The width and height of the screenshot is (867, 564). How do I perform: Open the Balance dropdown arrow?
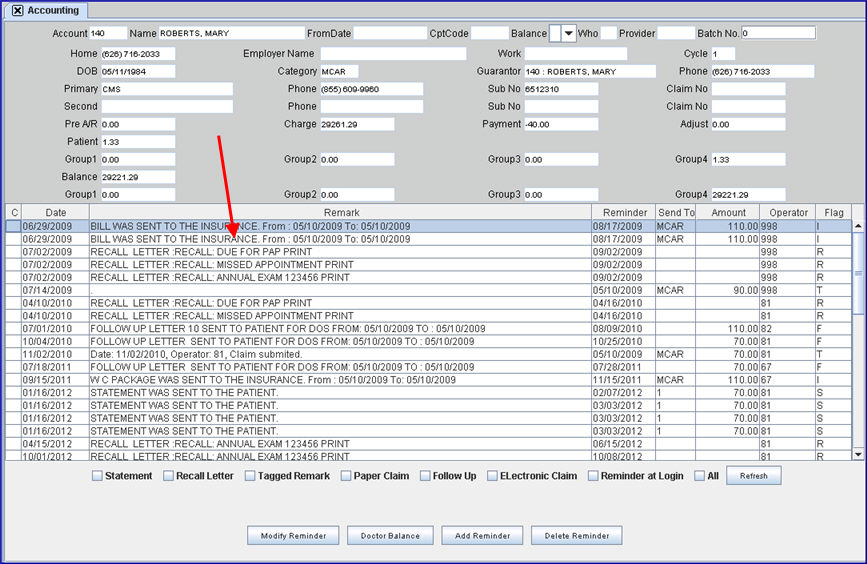pos(568,33)
